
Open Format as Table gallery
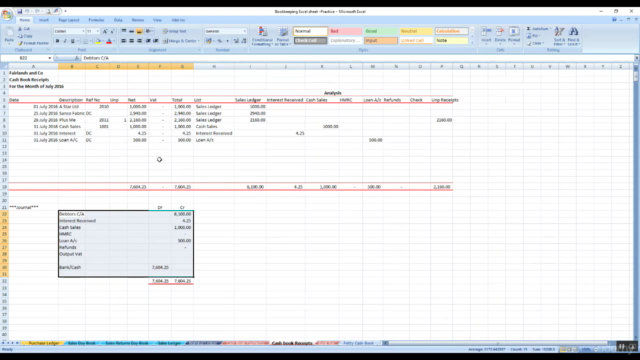coord(282,36)
